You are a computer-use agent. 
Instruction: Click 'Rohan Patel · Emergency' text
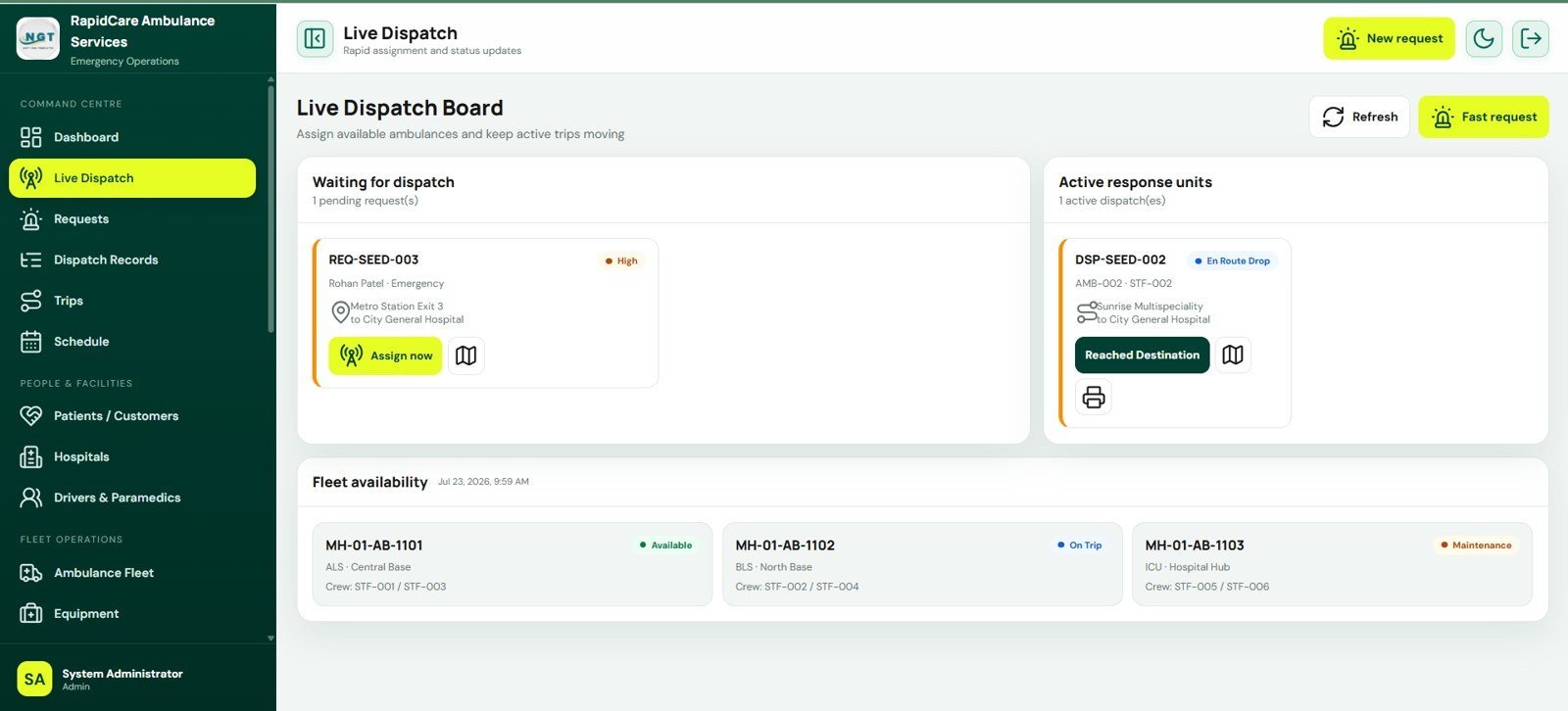pos(386,283)
